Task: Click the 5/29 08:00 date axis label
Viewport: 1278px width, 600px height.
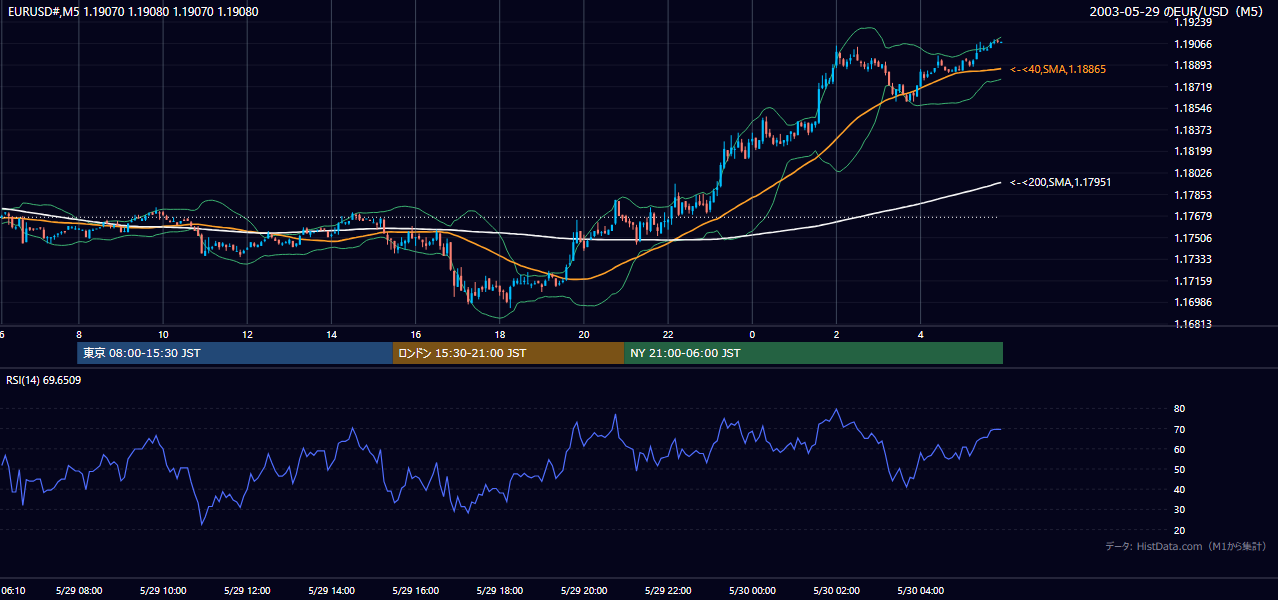Action: click(79, 591)
